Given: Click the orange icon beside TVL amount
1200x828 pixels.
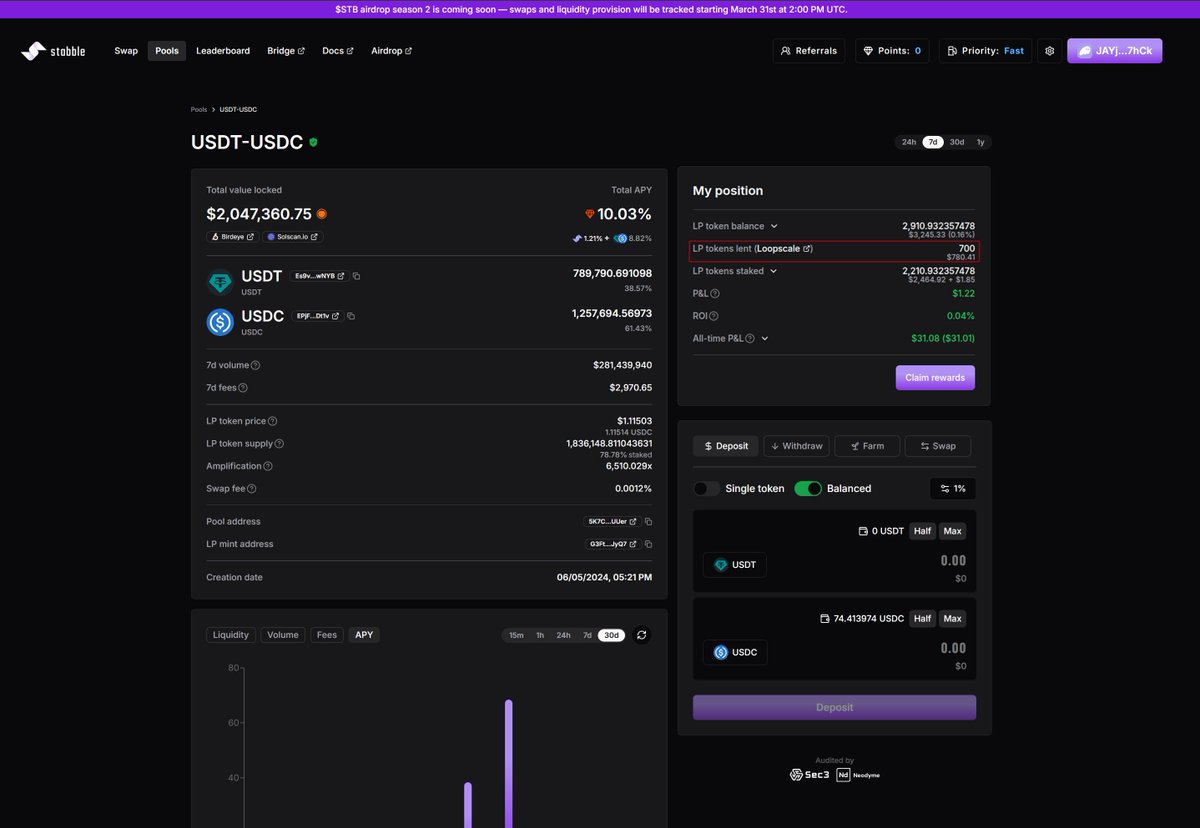Looking at the screenshot, I should [x=322, y=214].
